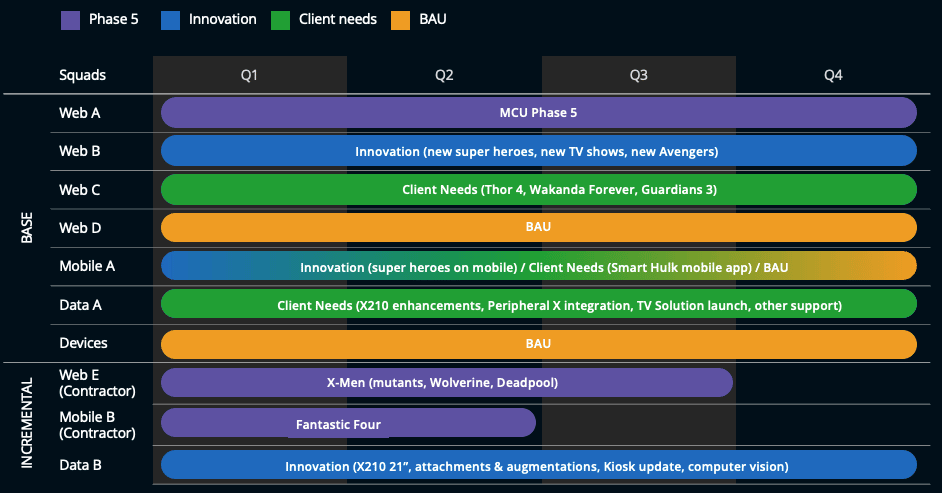Open the X-Men mutants roadmap bar
This screenshot has height=493, width=942.
[447, 383]
